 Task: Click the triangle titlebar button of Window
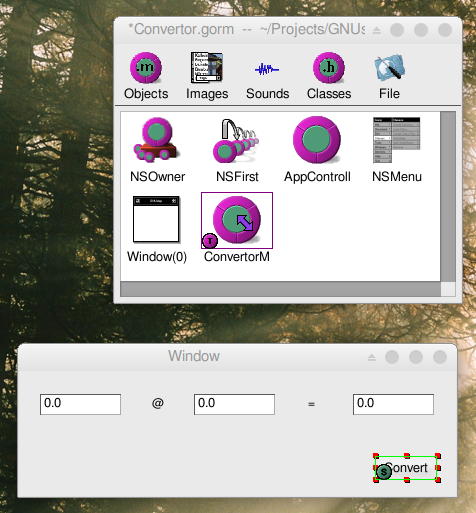(372, 358)
